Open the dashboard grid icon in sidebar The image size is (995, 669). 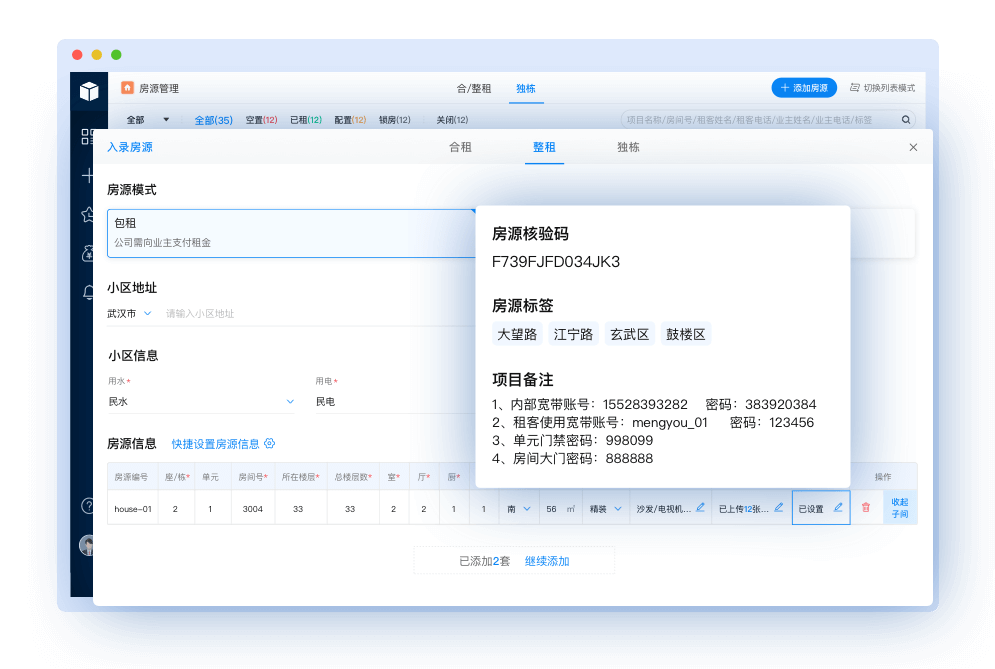coord(88,136)
